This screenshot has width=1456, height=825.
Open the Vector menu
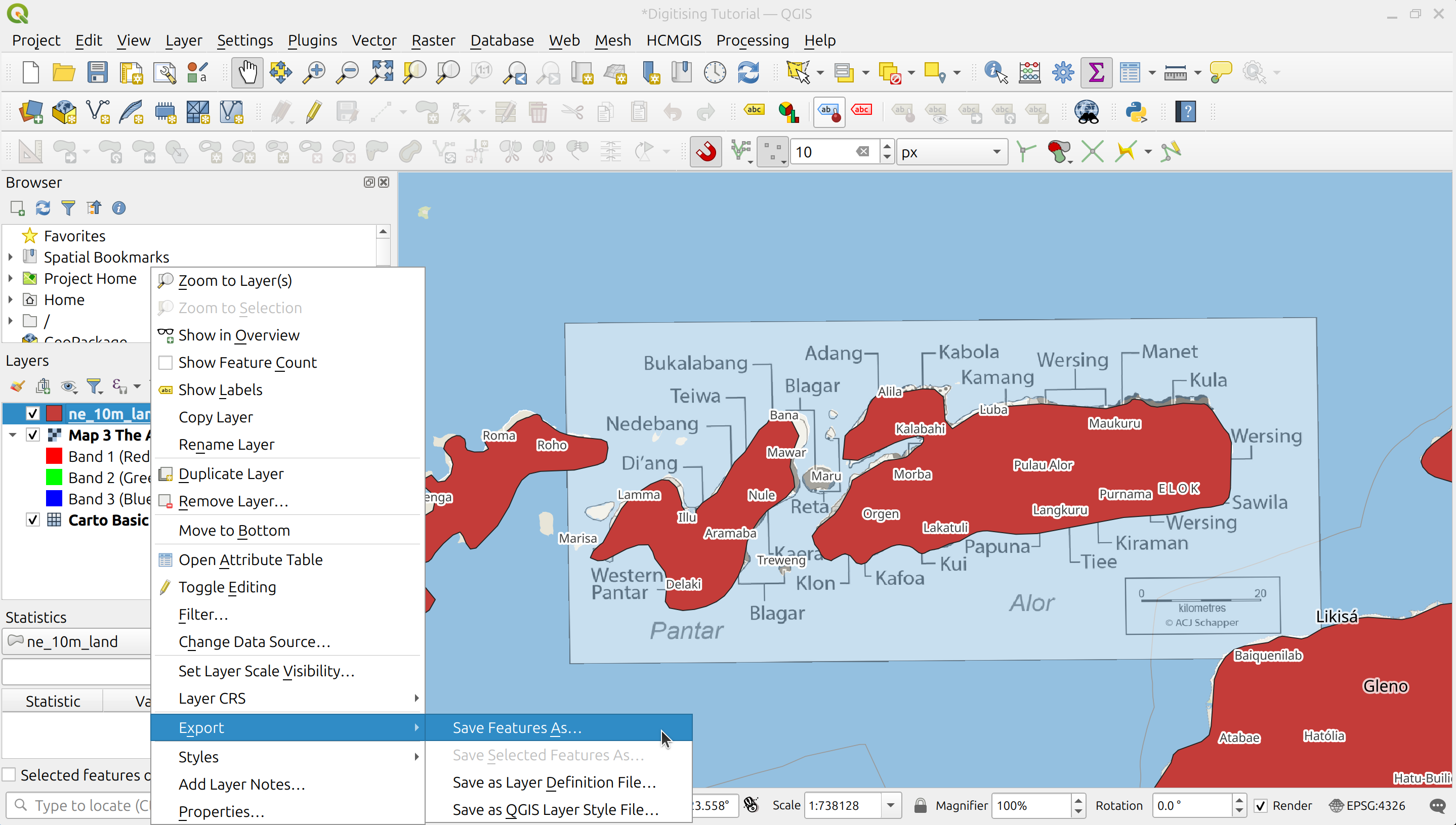point(374,40)
